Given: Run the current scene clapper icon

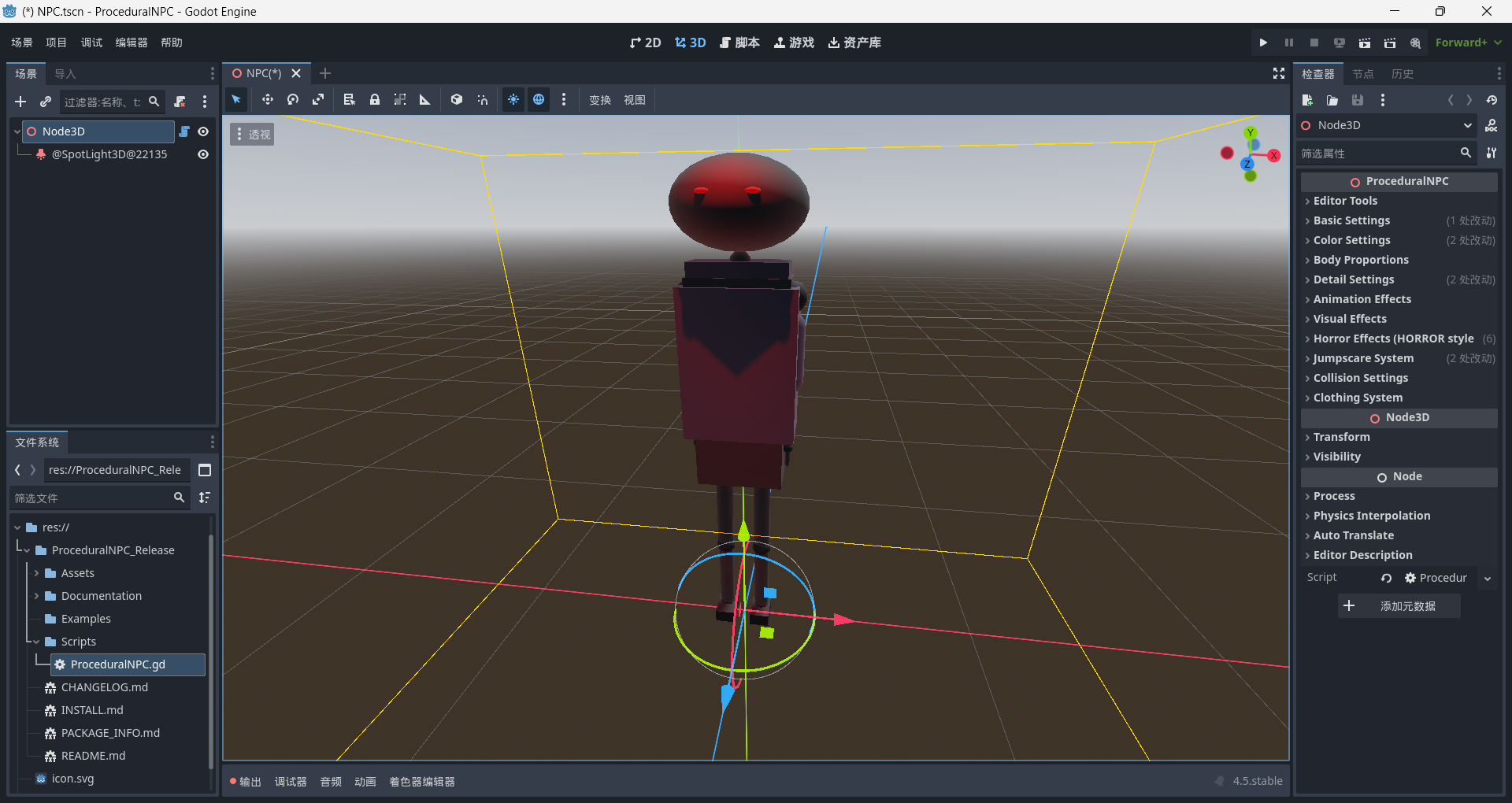Looking at the screenshot, I should (1365, 43).
